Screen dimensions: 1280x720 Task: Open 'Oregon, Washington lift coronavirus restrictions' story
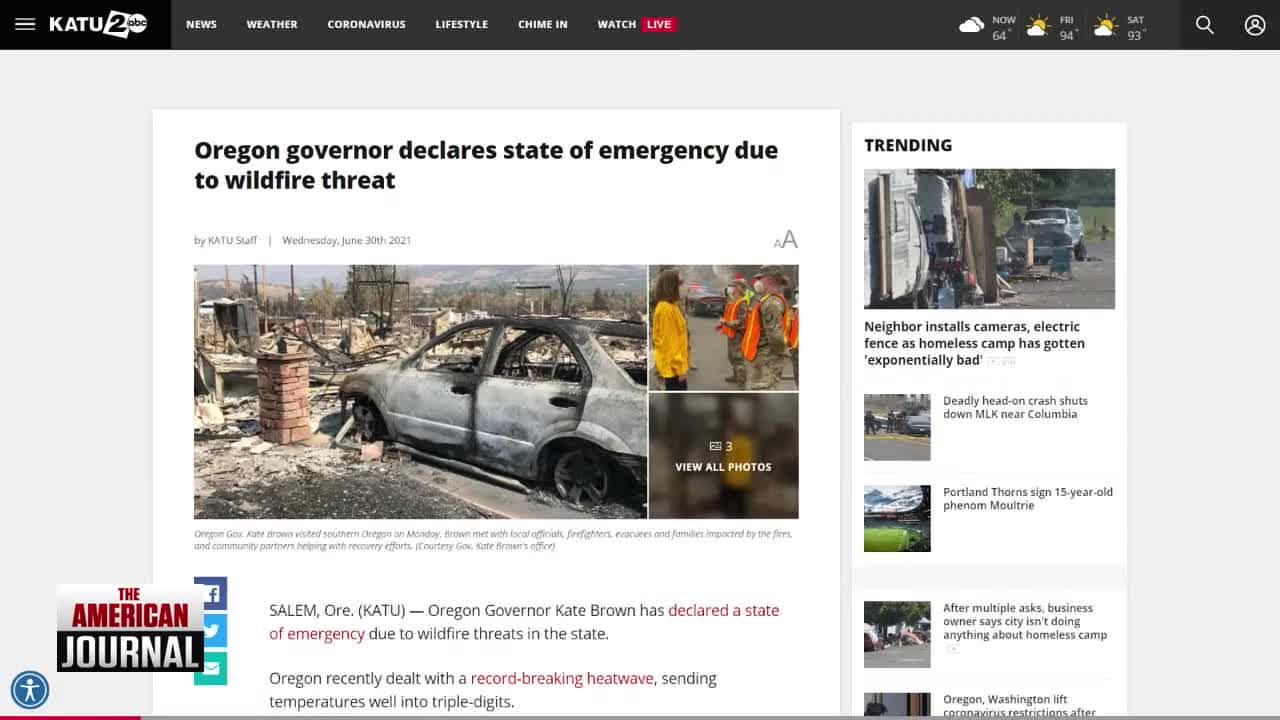1020,706
